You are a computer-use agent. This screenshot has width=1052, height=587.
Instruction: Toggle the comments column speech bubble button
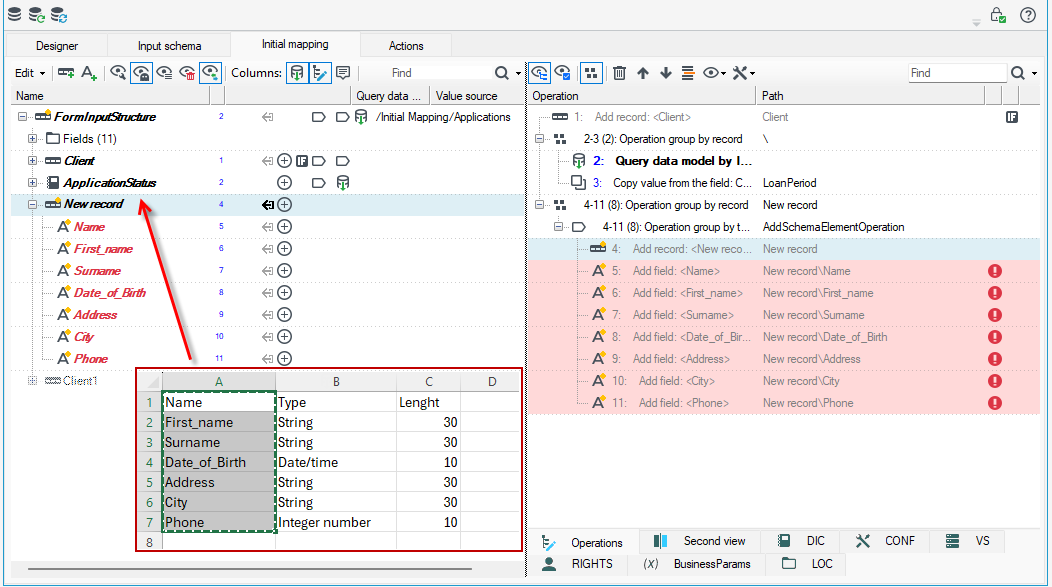tap(343, 72)
